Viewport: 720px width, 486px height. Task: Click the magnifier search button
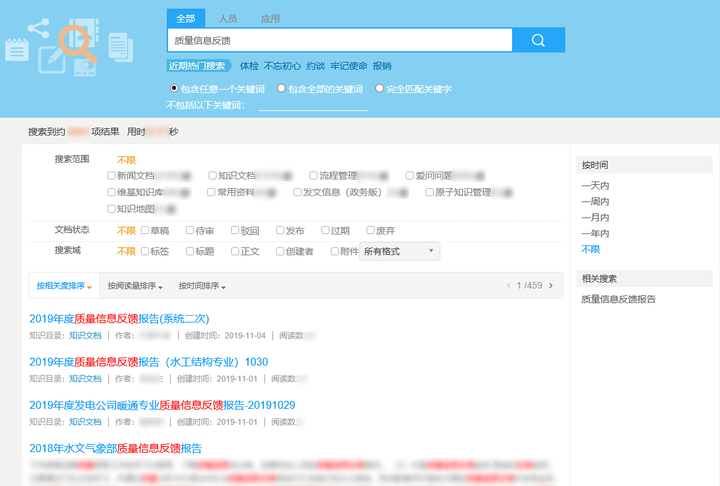coord(538,40)
